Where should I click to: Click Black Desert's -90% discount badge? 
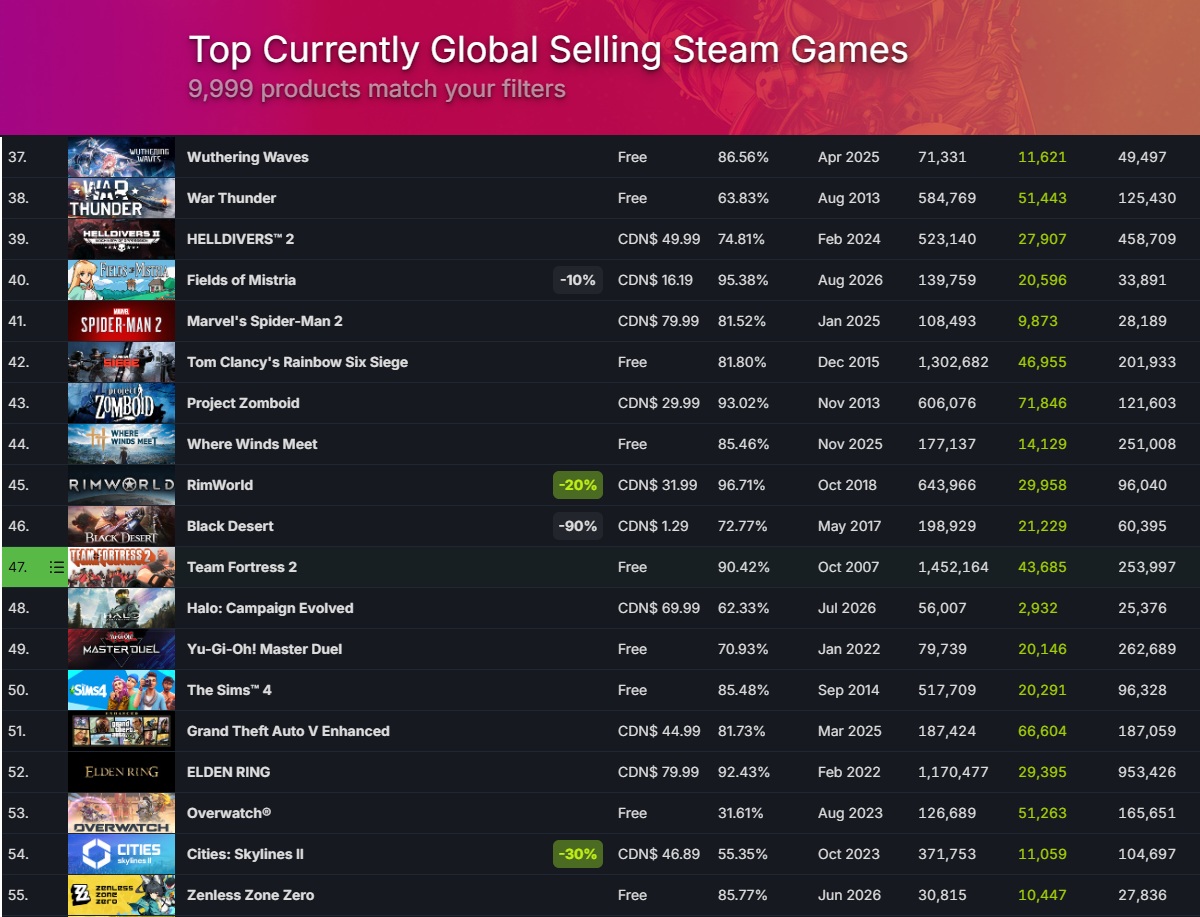tap(578, 526)
